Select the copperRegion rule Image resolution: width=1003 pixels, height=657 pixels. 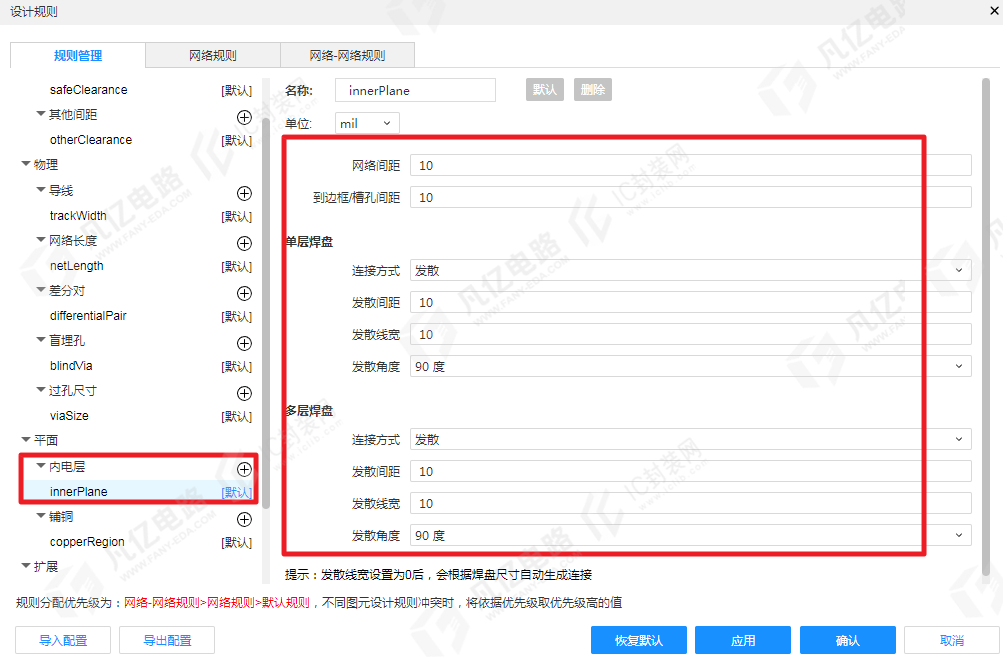point(87,541)
